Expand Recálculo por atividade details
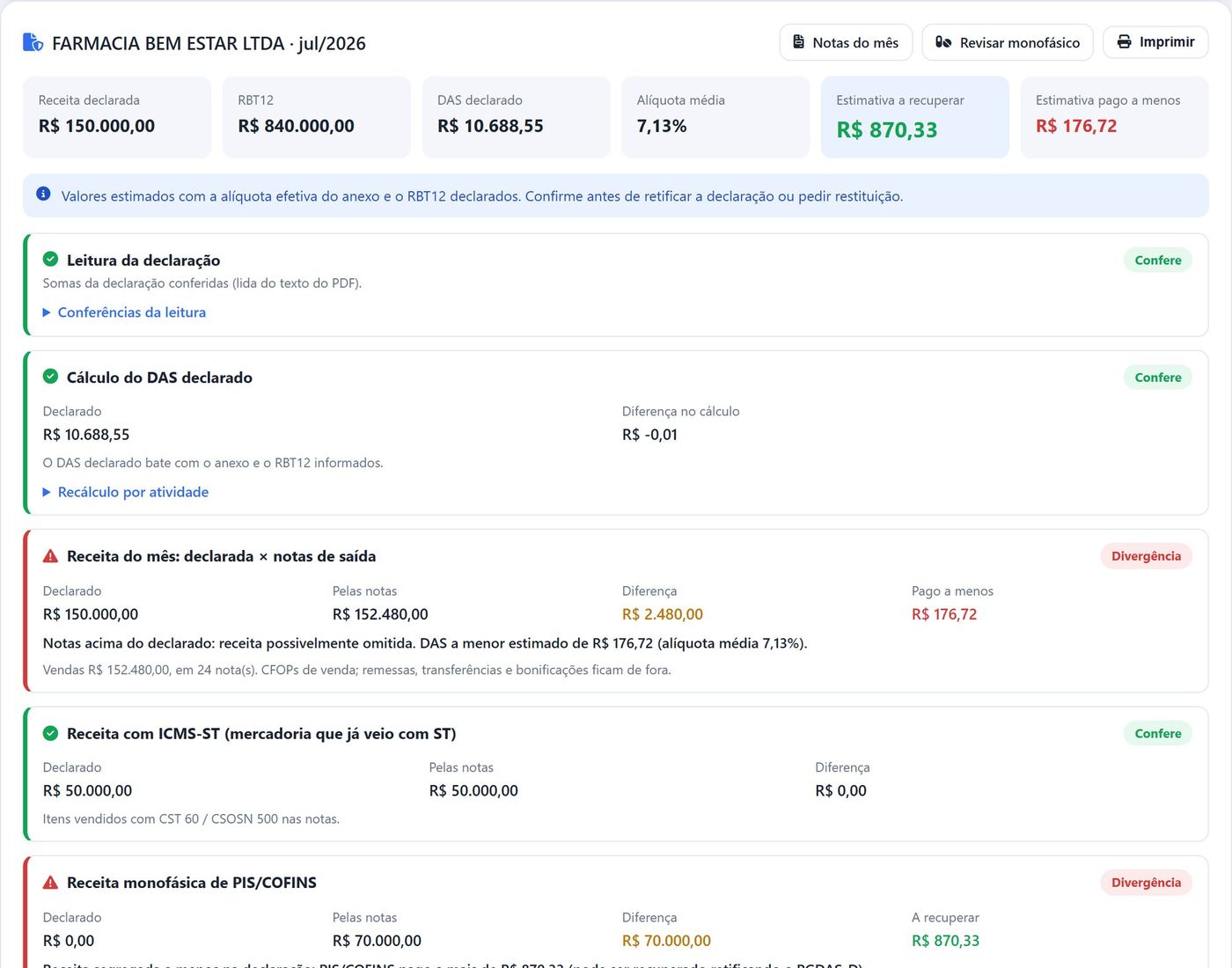 click(x=126, y=492)
